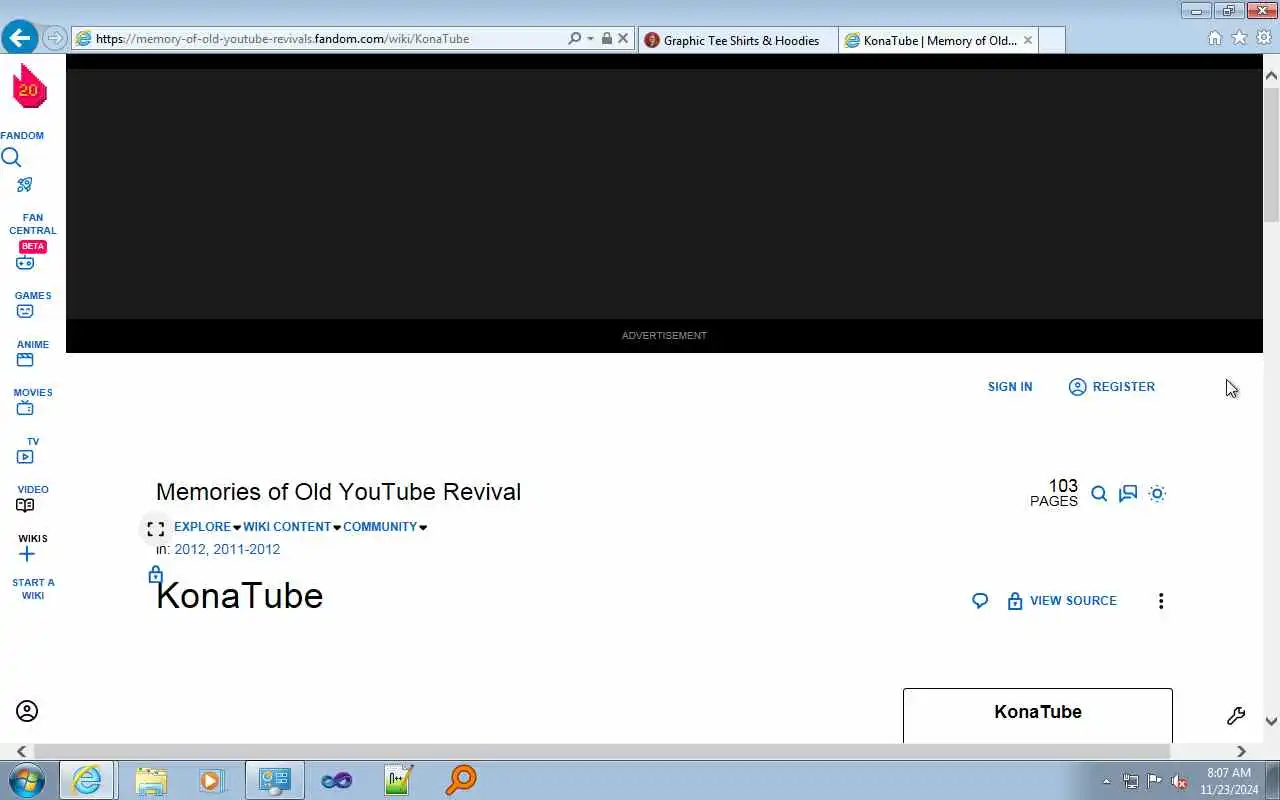Click the 103 PAGES counter
The image size is (1280, 800).
[x=1054, y=493]
